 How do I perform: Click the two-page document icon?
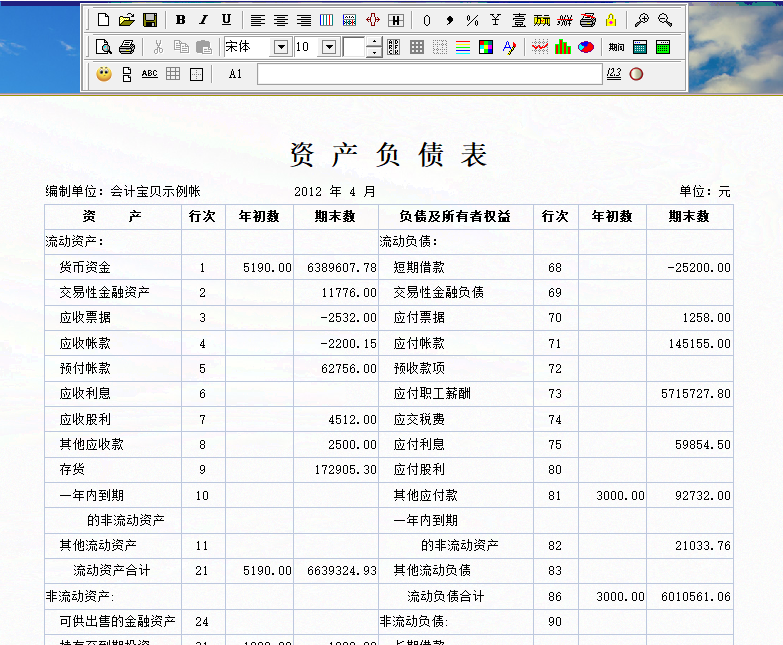tap(127, 74)
